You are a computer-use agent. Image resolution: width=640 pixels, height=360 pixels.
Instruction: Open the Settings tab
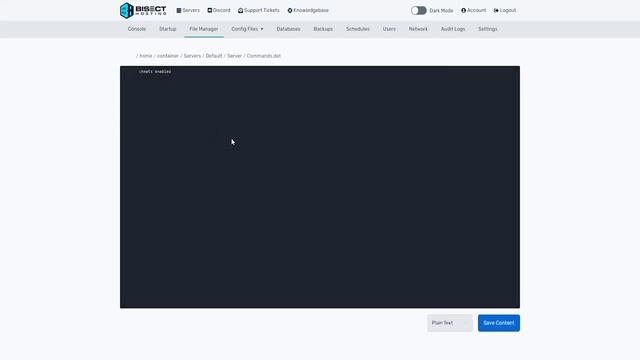pyautogui.click(x=488, y=29)
